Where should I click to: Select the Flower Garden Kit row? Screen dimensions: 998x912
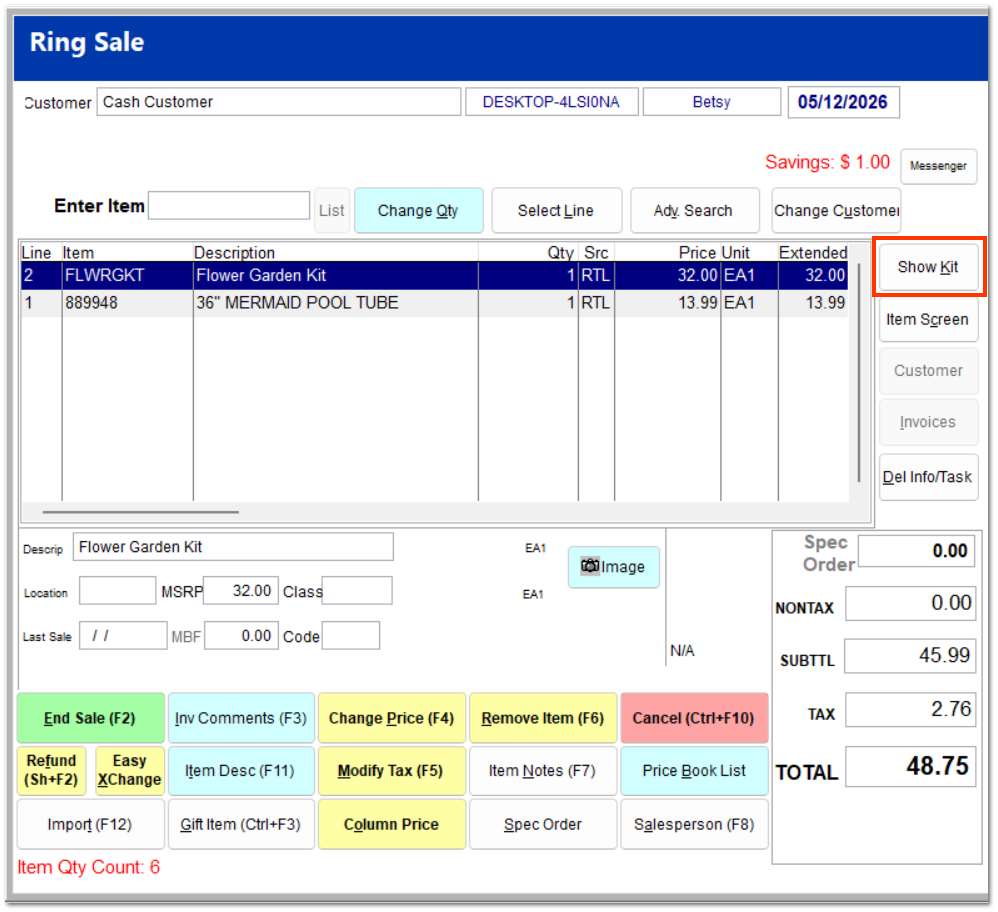click(x=435, y=276)
